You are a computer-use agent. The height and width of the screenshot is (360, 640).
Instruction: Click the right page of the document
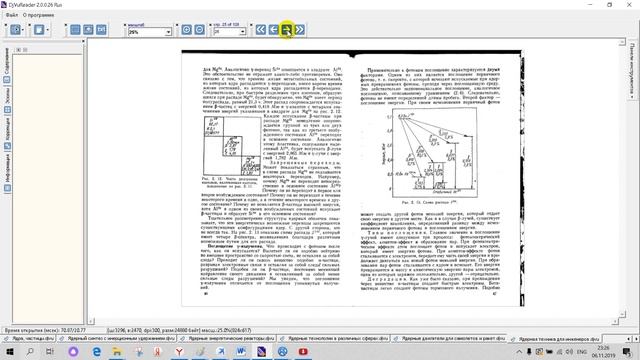[437, 180]
